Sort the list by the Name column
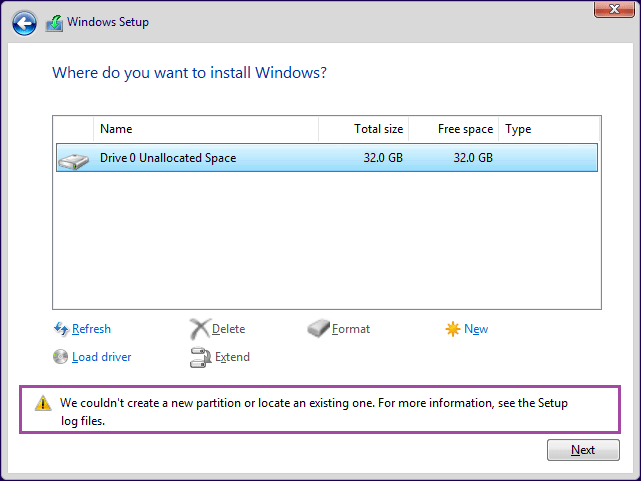This screenshot has width=641, height=481. (205, 129)
